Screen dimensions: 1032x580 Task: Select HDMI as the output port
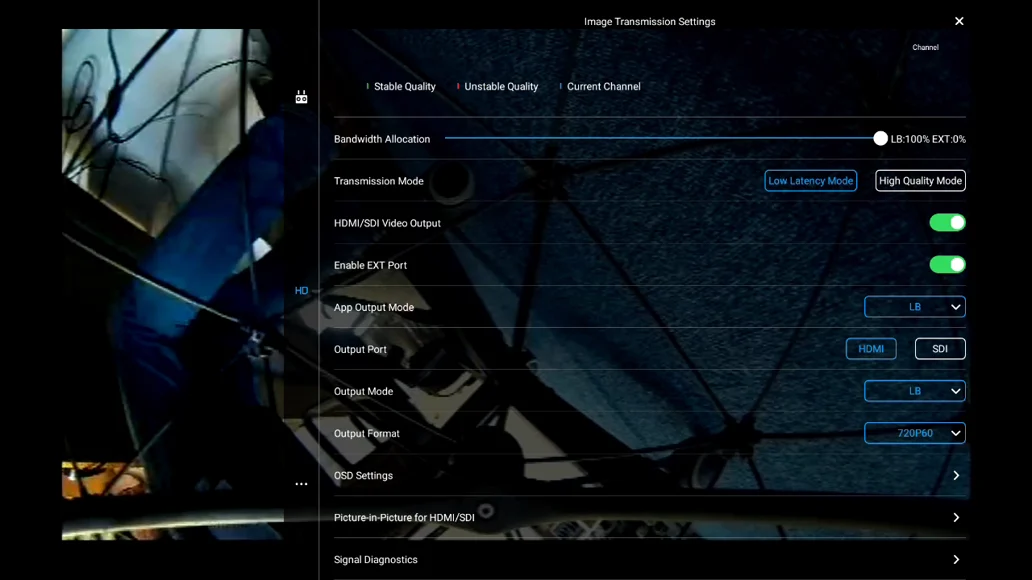click(x=870, y=349)
